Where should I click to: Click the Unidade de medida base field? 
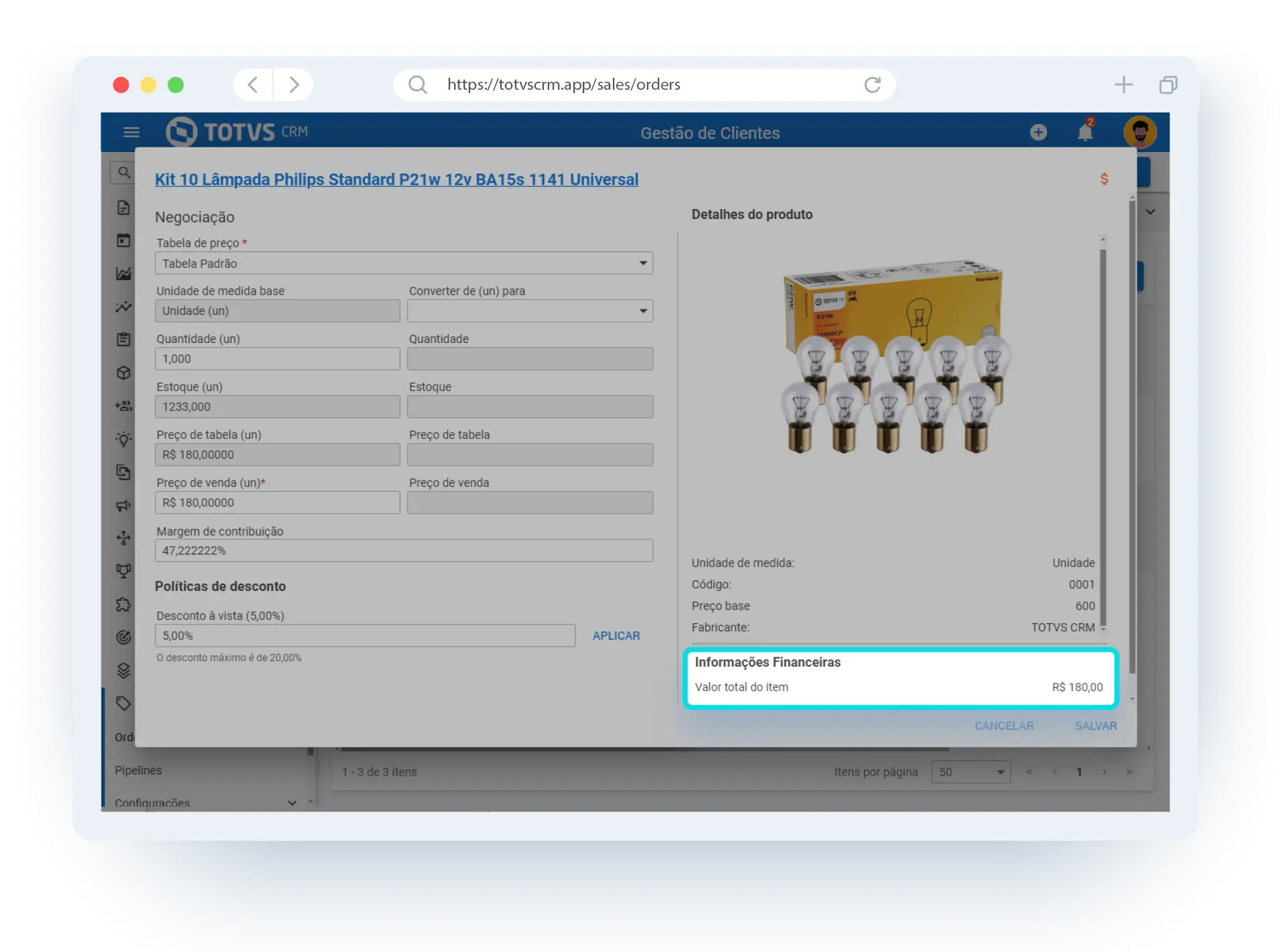[277, 310]
